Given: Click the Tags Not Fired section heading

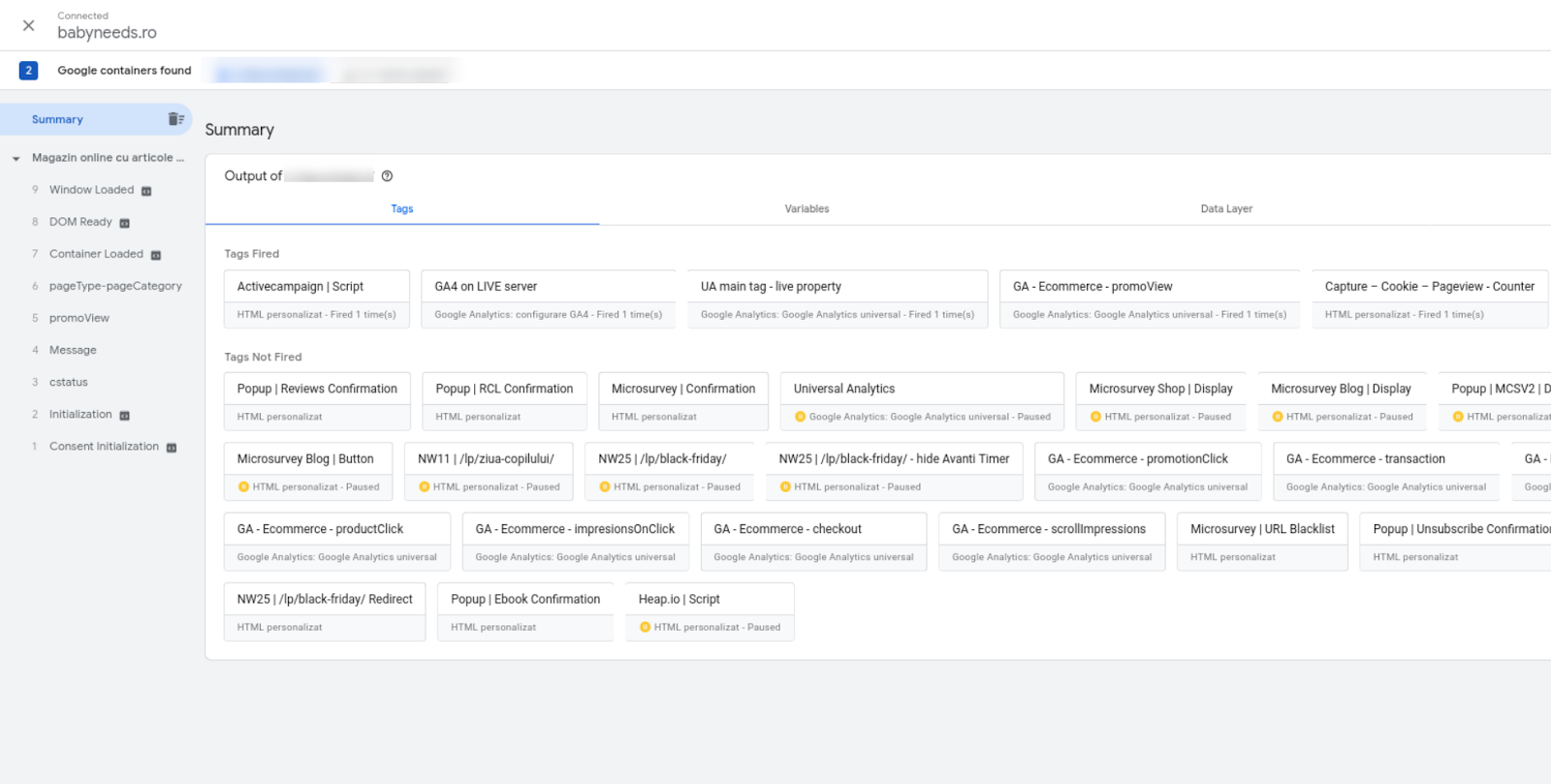Looking at the screenshot, I should 263,357.
